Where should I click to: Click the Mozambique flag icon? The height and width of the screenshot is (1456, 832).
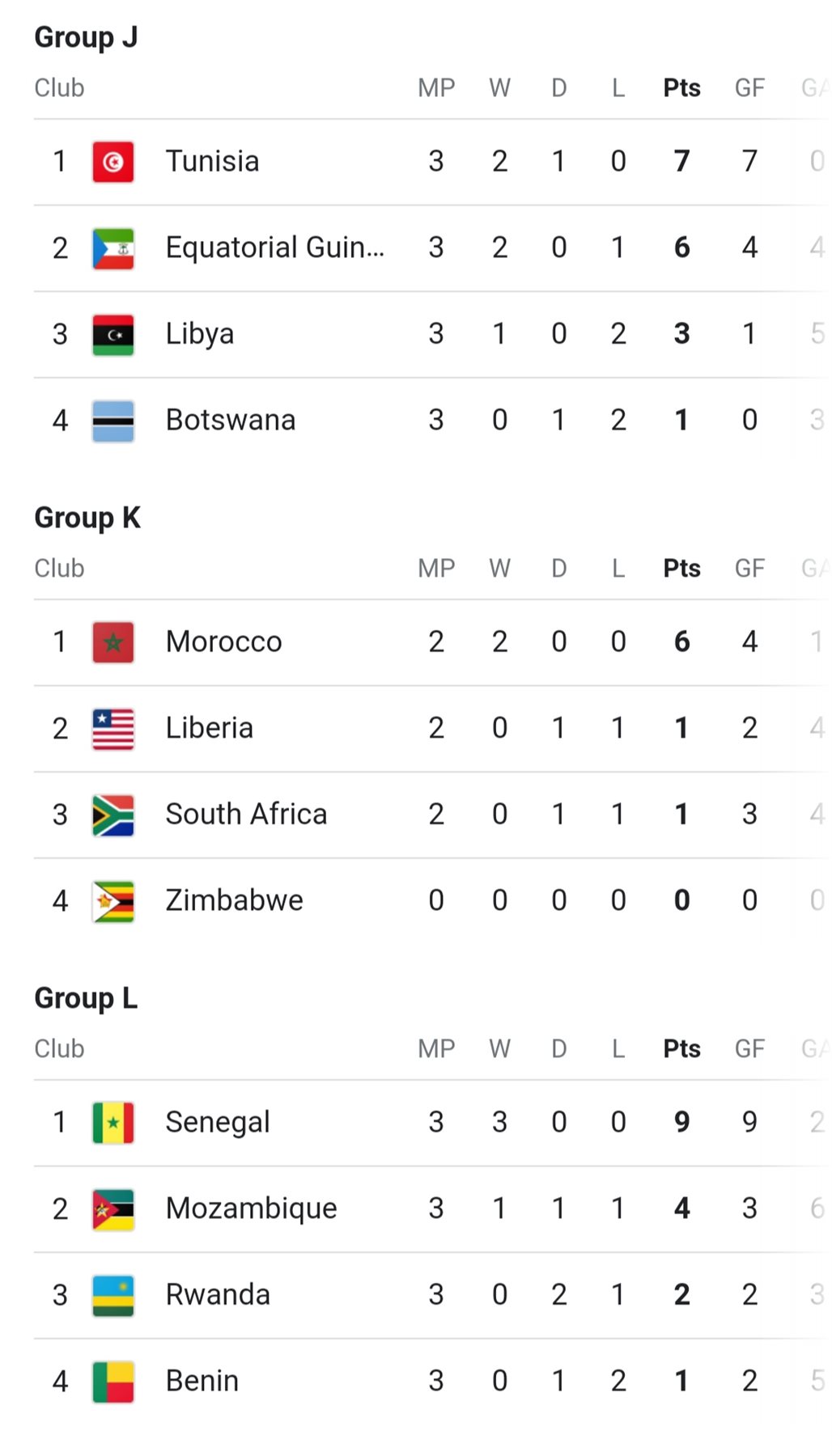coord(113,1209)
